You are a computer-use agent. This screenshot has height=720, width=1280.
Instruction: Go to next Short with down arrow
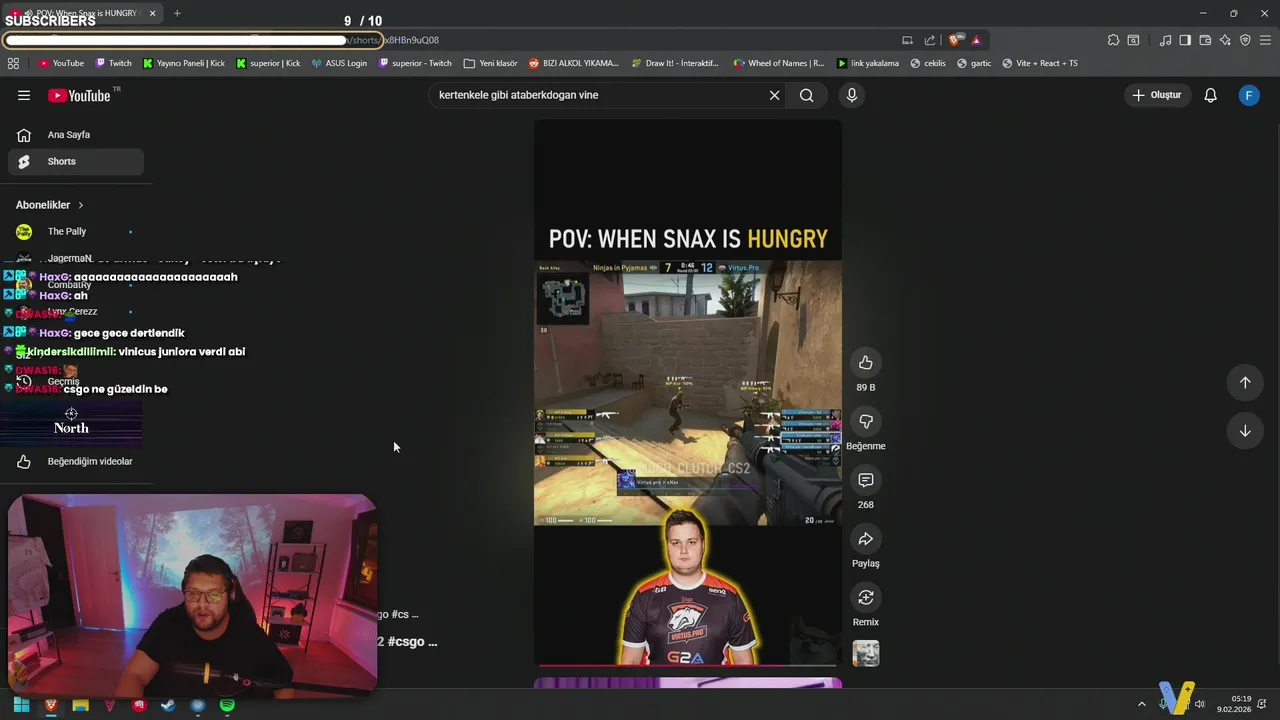coord(1245,431)
